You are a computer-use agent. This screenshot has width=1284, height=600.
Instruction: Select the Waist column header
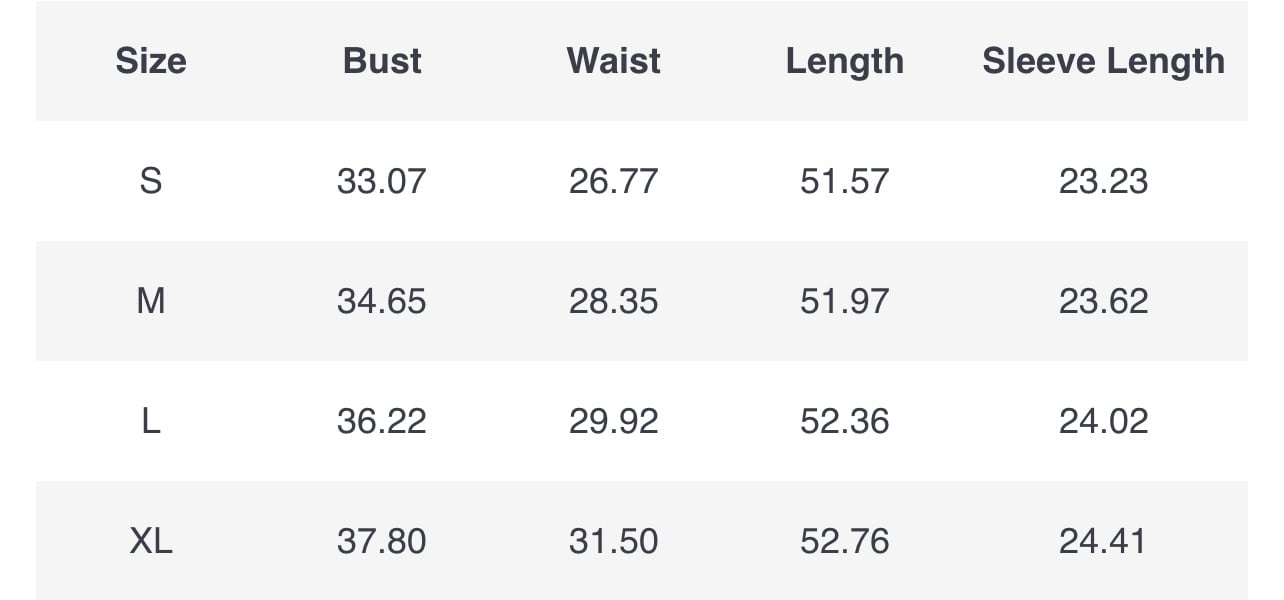coord(613,61)
